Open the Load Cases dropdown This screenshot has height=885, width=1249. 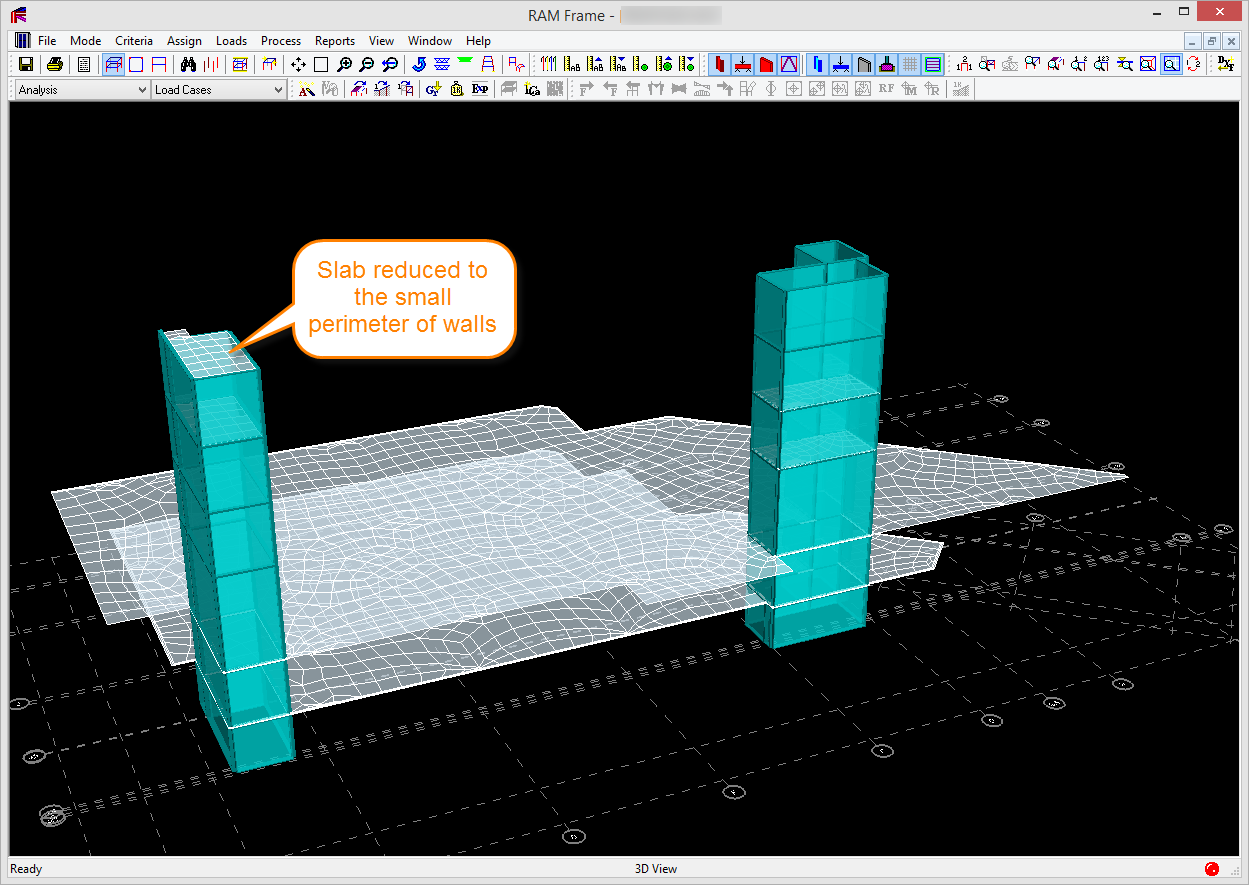point(219,90)
